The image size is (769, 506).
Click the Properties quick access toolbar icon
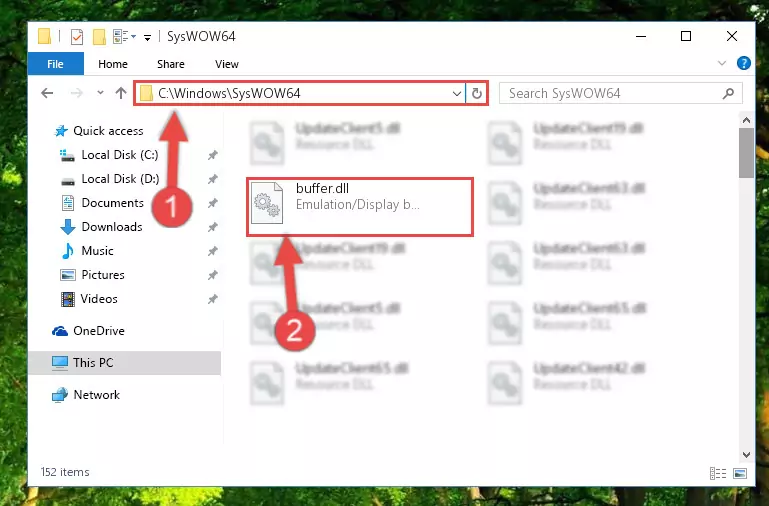tap(77, 37)
